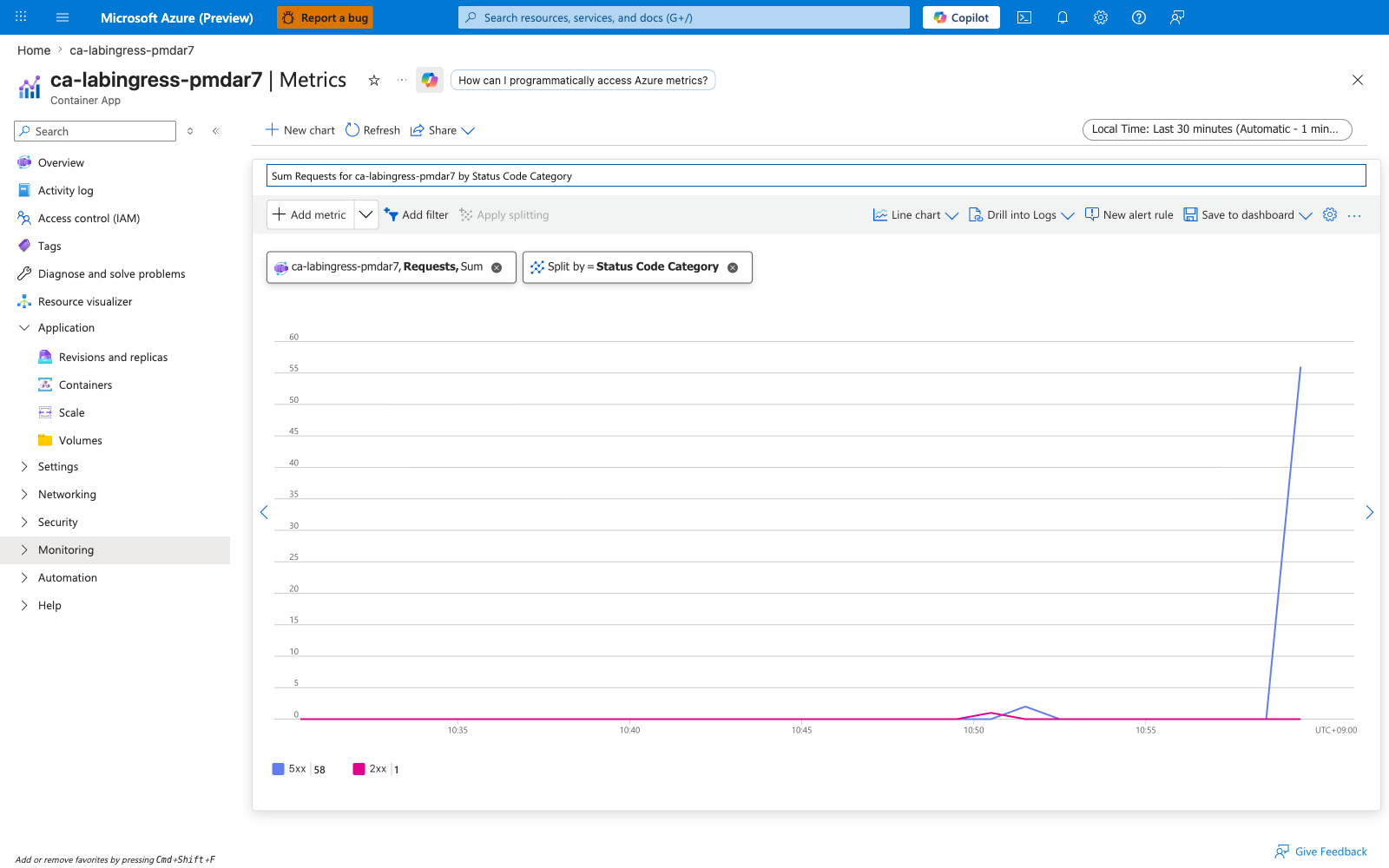Open the Drill into Logs dropdown

[1022, 215]
